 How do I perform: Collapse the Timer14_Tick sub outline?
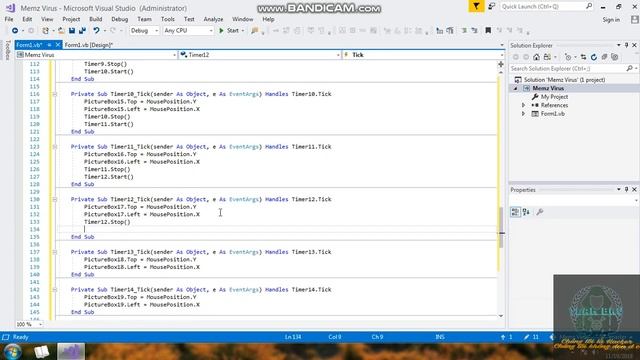[x=55, y=289]
